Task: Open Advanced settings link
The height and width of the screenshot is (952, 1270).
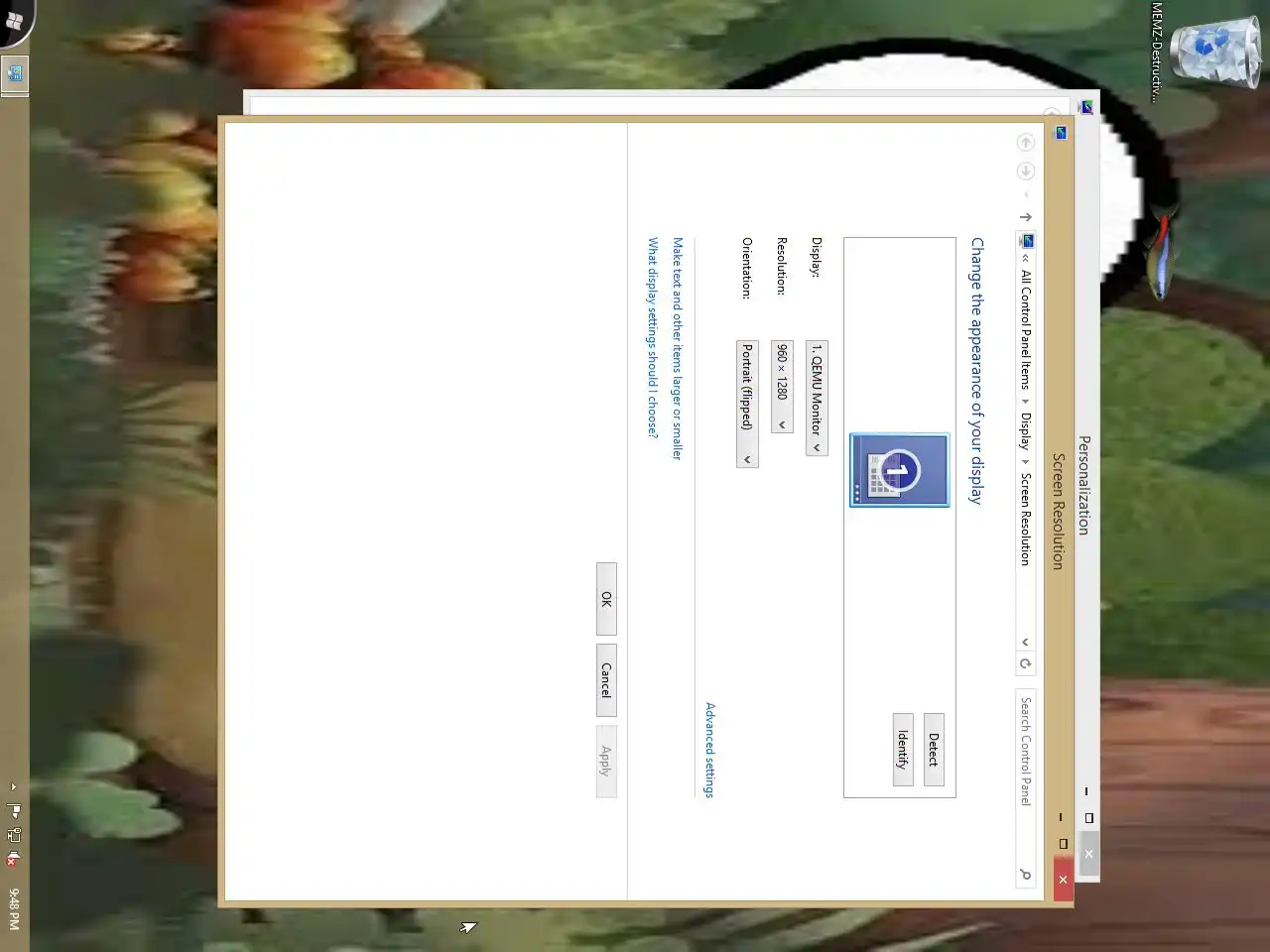Action: pos(709,750)
